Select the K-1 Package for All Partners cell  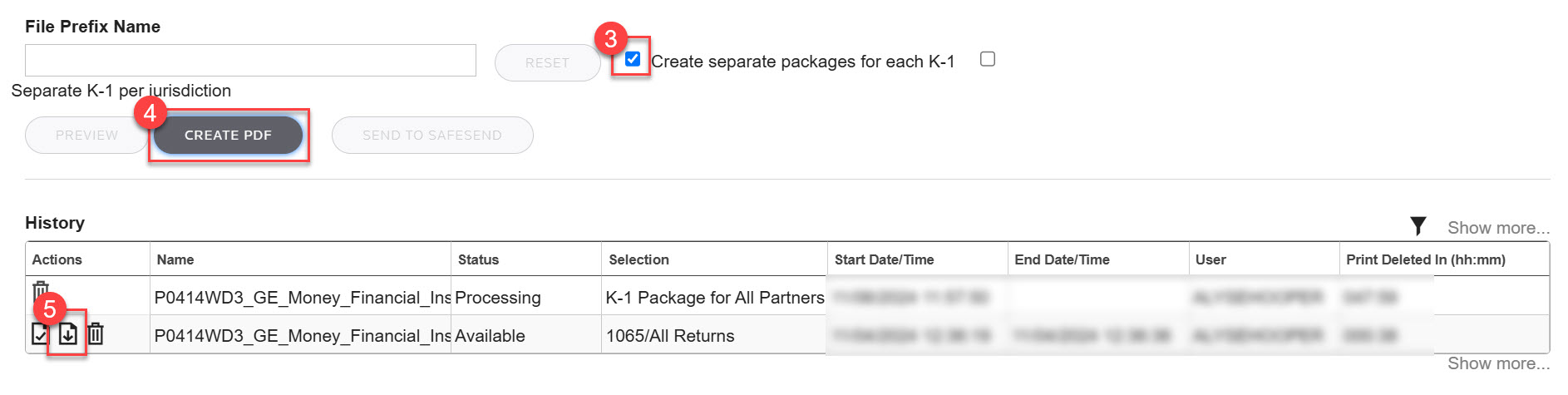pos(714,297)
